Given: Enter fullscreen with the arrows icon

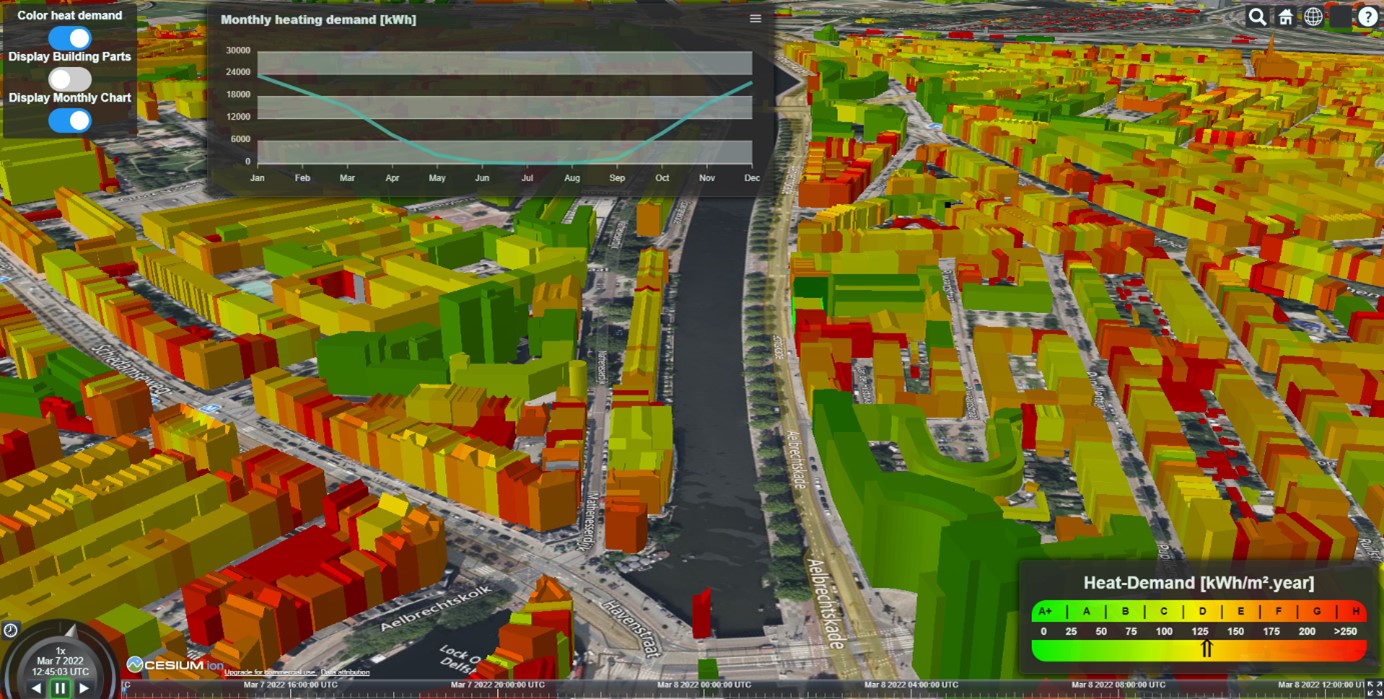Looking at the screenshot, I should [1374, 688].
